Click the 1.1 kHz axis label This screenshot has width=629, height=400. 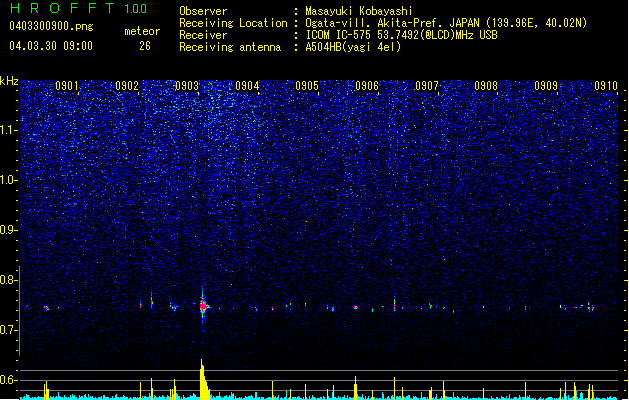coord(9,130)
